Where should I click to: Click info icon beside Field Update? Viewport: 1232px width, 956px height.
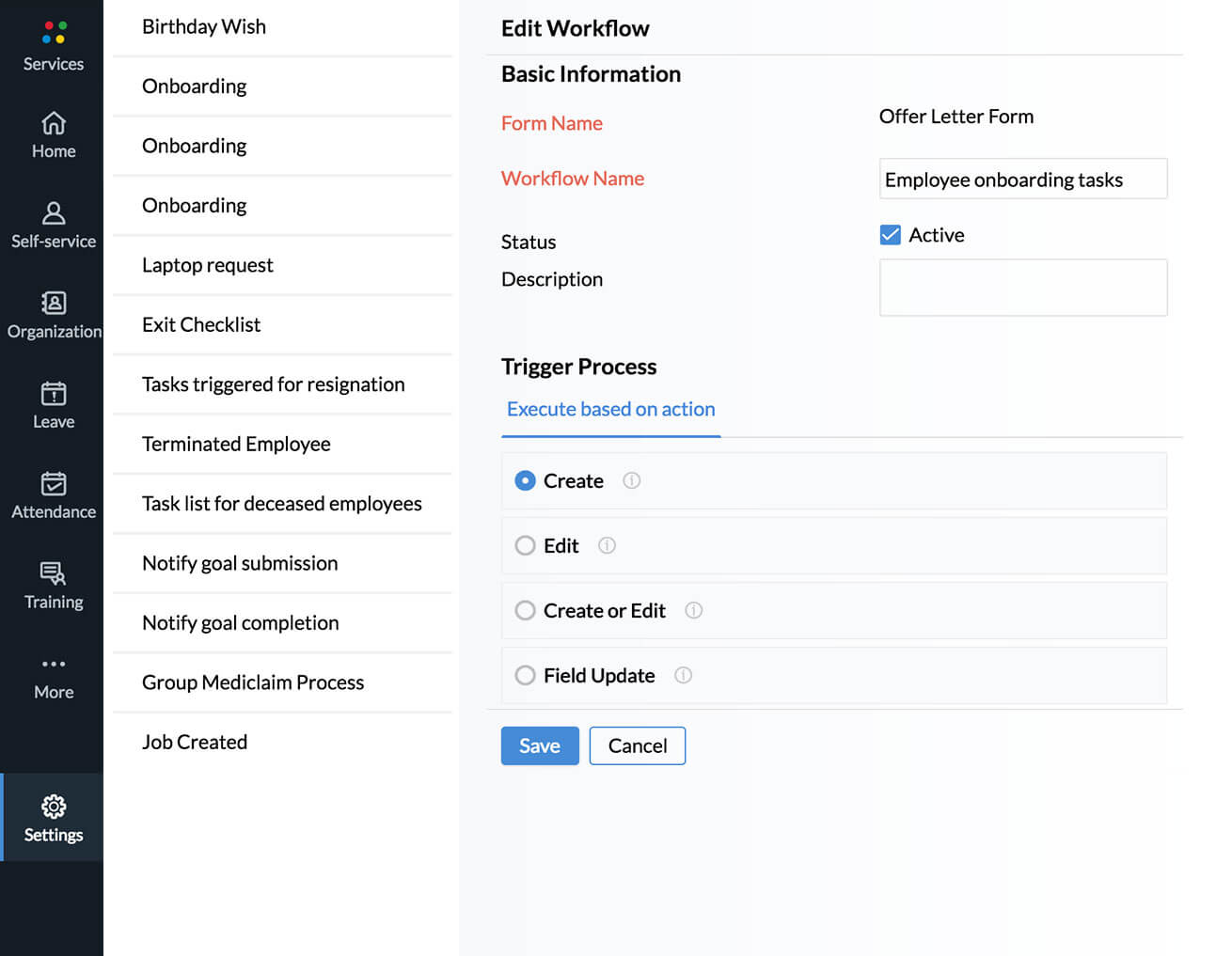tap(684, 675)
